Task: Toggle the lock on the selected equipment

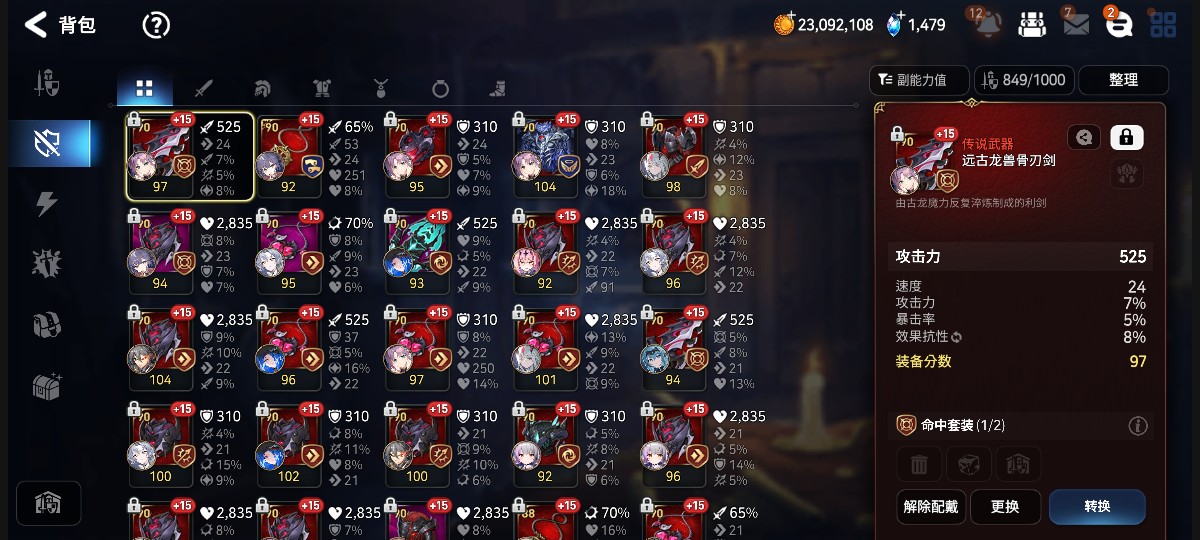Action: (x=1126, y=138)
